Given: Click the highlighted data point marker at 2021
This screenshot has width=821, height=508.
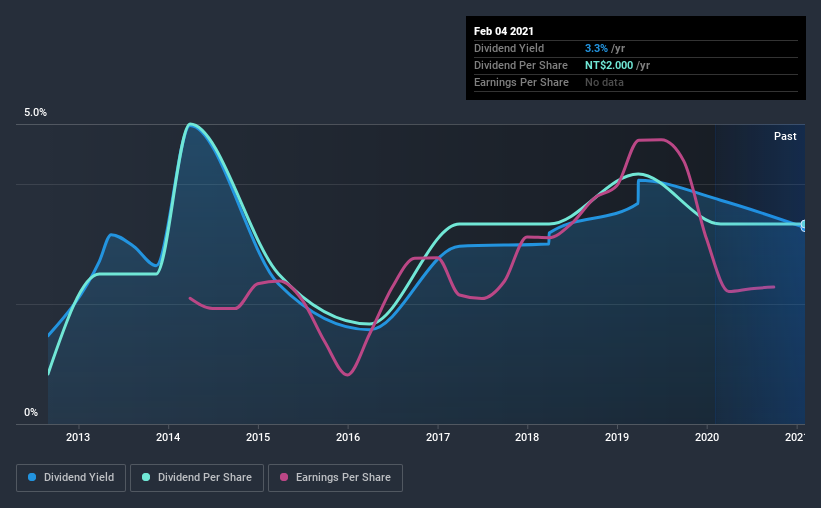Looking at the screenshot, I should pyautogui.click(x=804, y=225).
